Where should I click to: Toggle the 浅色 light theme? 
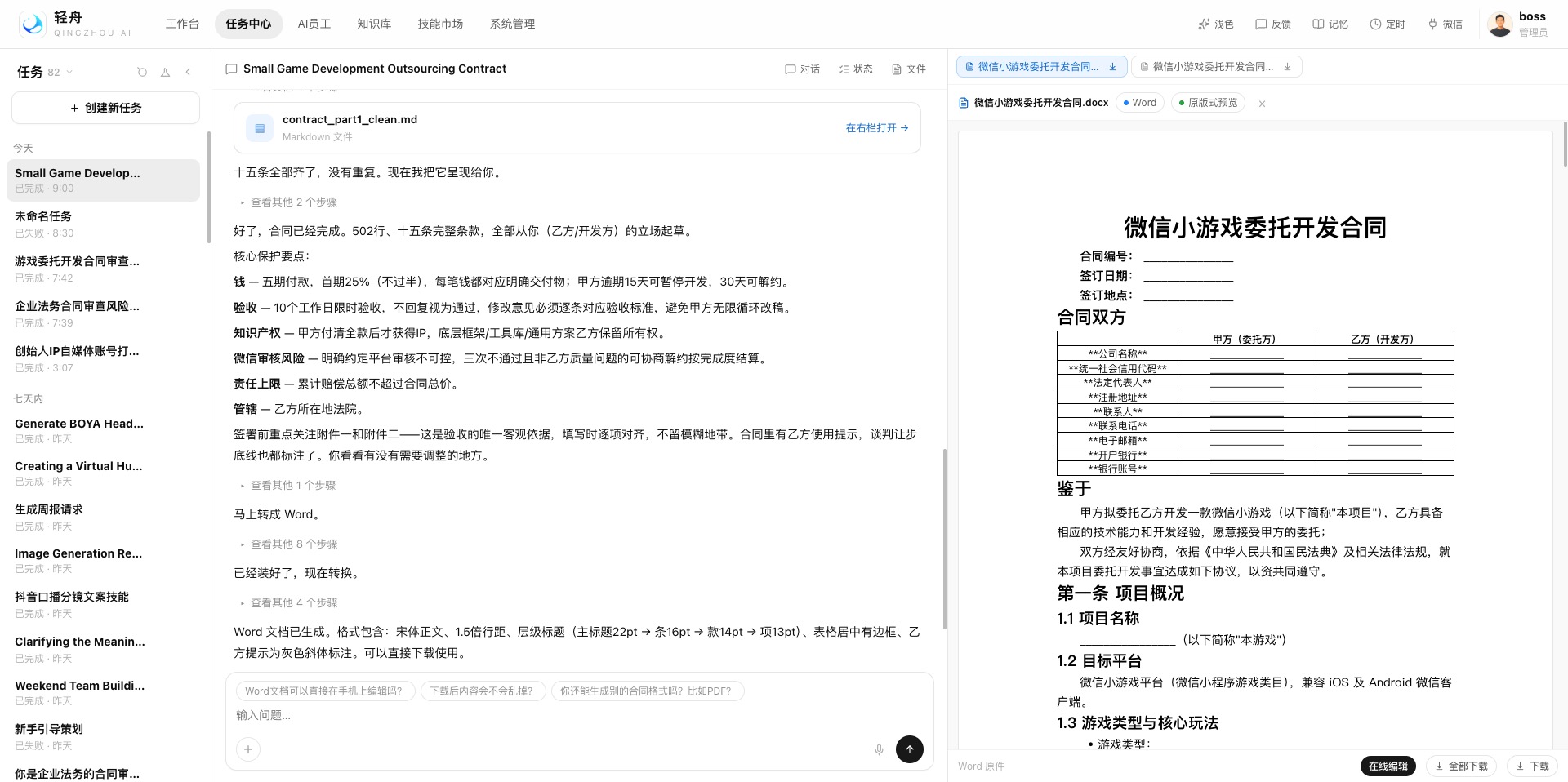(1215, 24)
